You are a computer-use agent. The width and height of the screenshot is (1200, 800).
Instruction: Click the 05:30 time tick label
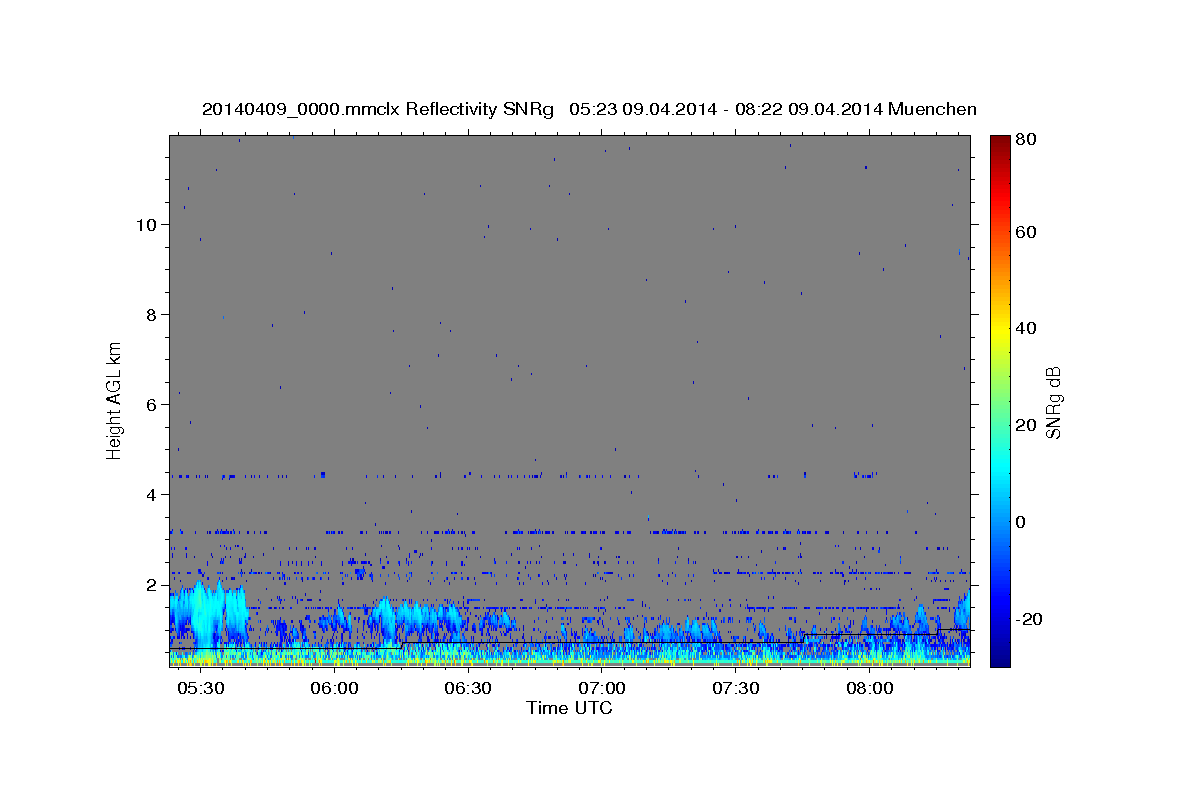(201, 689)
